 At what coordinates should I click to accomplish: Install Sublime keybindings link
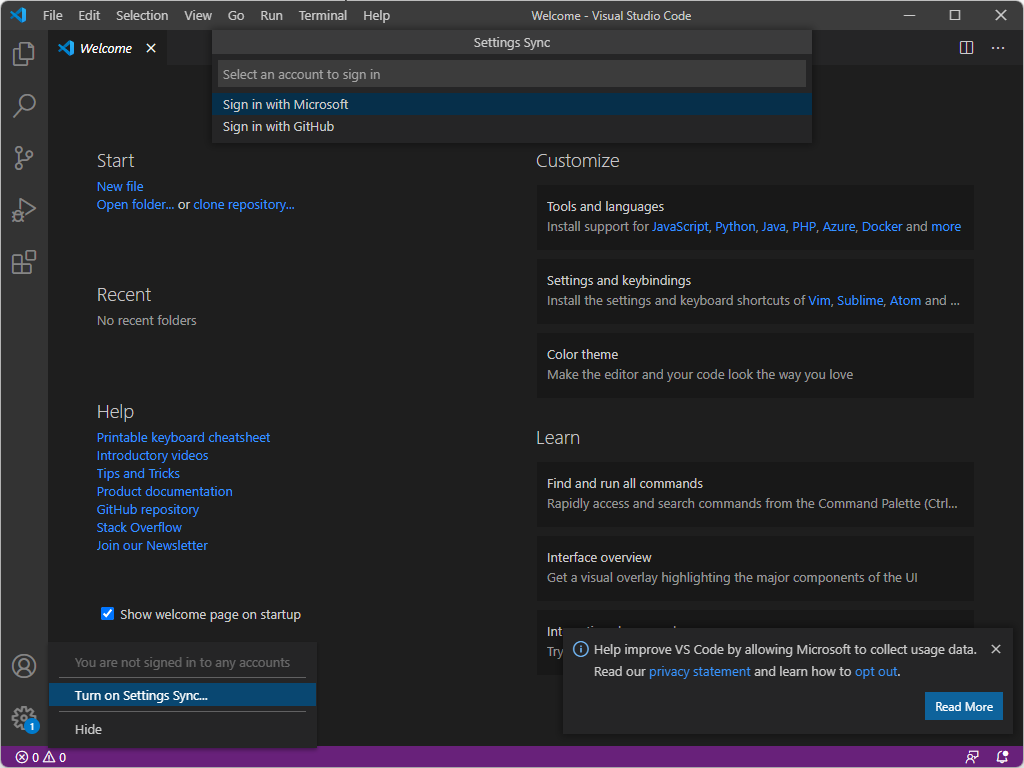pyautogui.click(x=860, y=300)
